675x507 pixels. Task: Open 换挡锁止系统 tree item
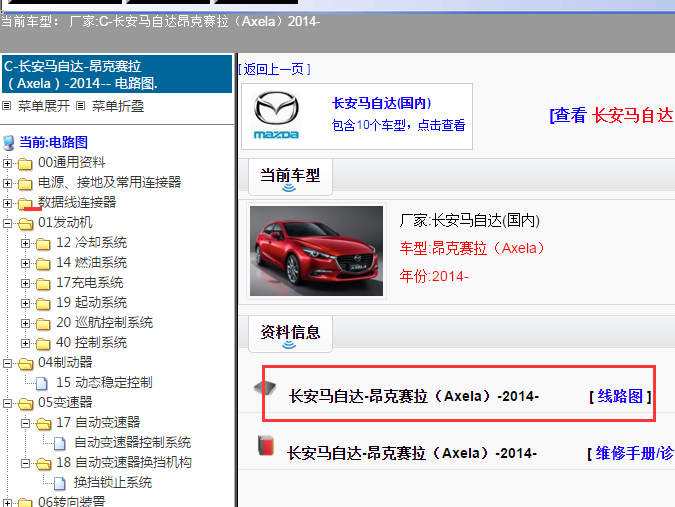click(113, 482)
